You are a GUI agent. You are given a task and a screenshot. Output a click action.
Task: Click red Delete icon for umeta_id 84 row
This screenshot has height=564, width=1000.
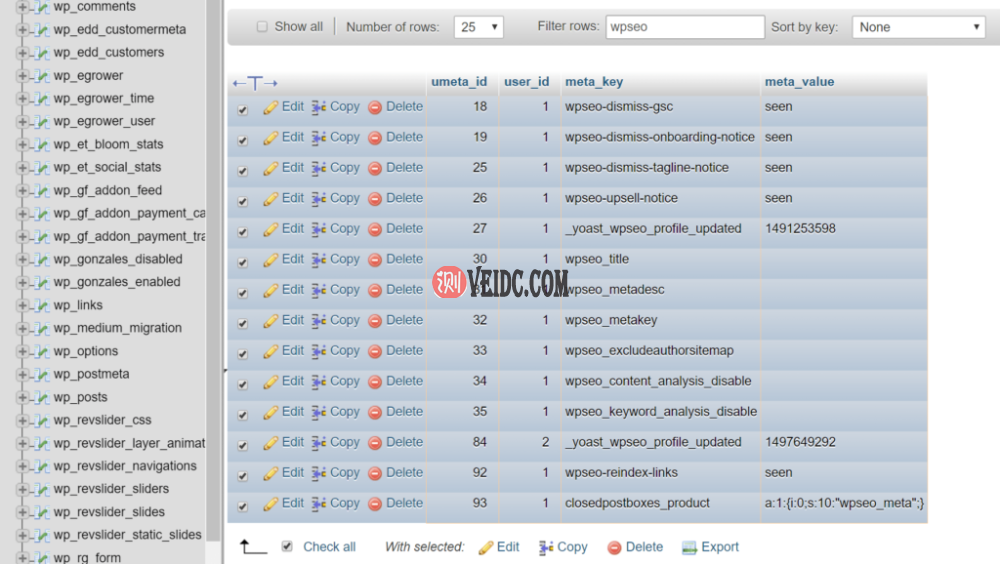click(x=375, y=443)
